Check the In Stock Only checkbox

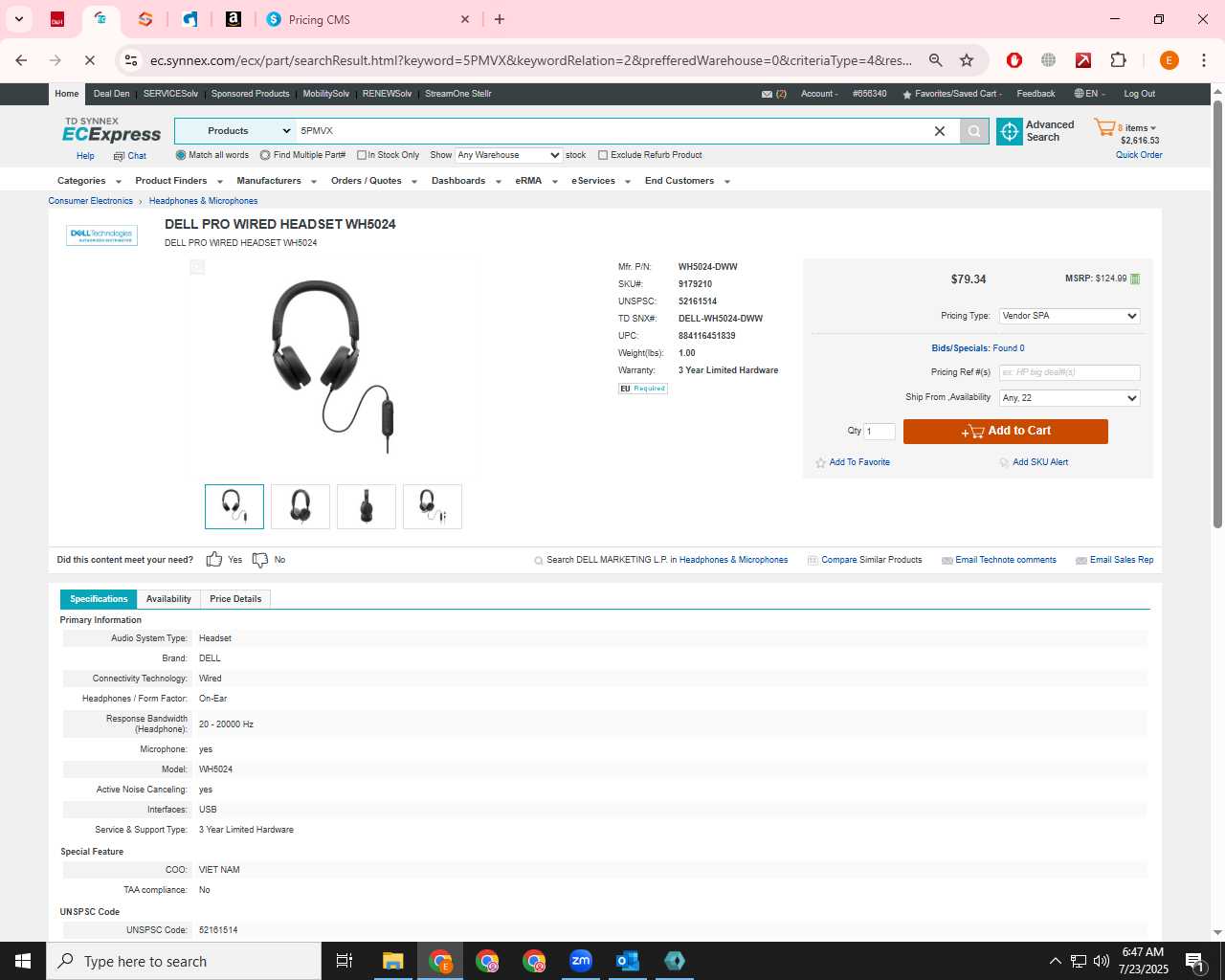(362, 155)
